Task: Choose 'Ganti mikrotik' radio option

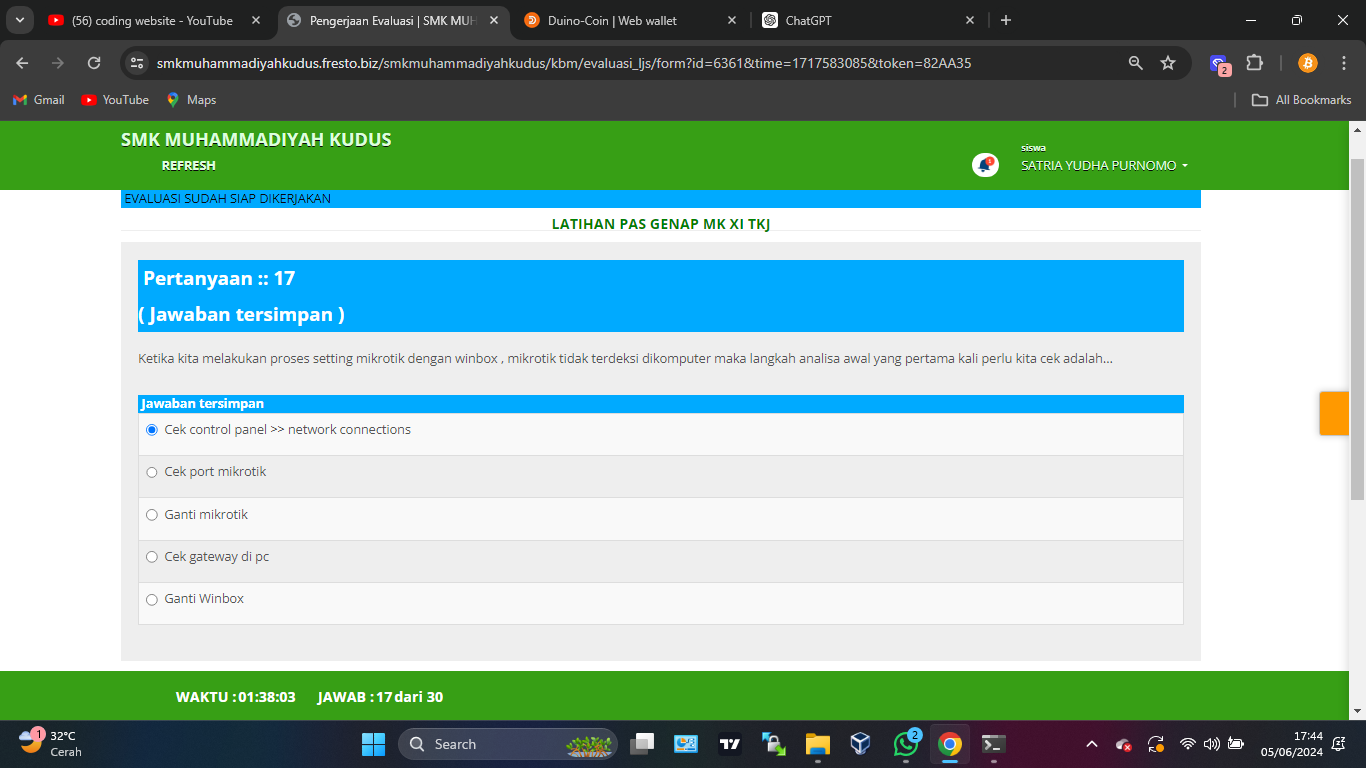Action: pos(152,515)
